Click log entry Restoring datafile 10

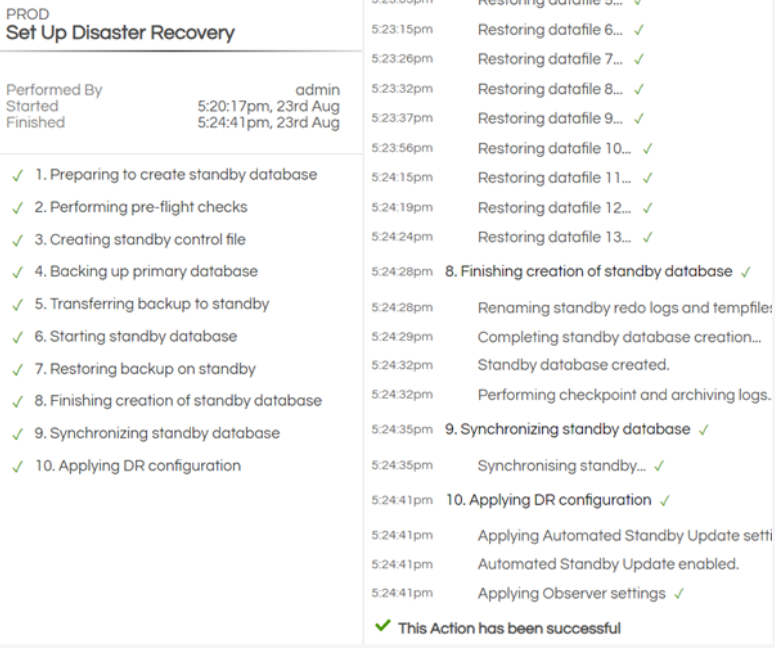[554, 148]
